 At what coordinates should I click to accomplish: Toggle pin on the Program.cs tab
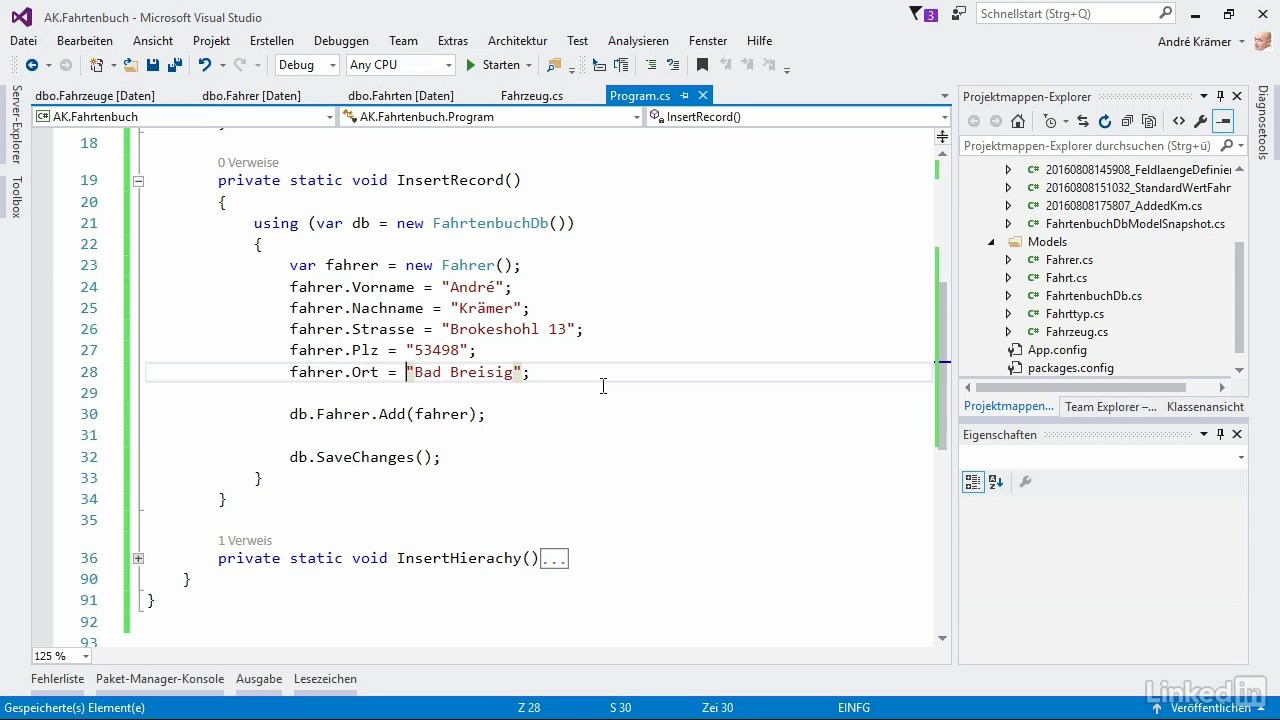(685, 96)
